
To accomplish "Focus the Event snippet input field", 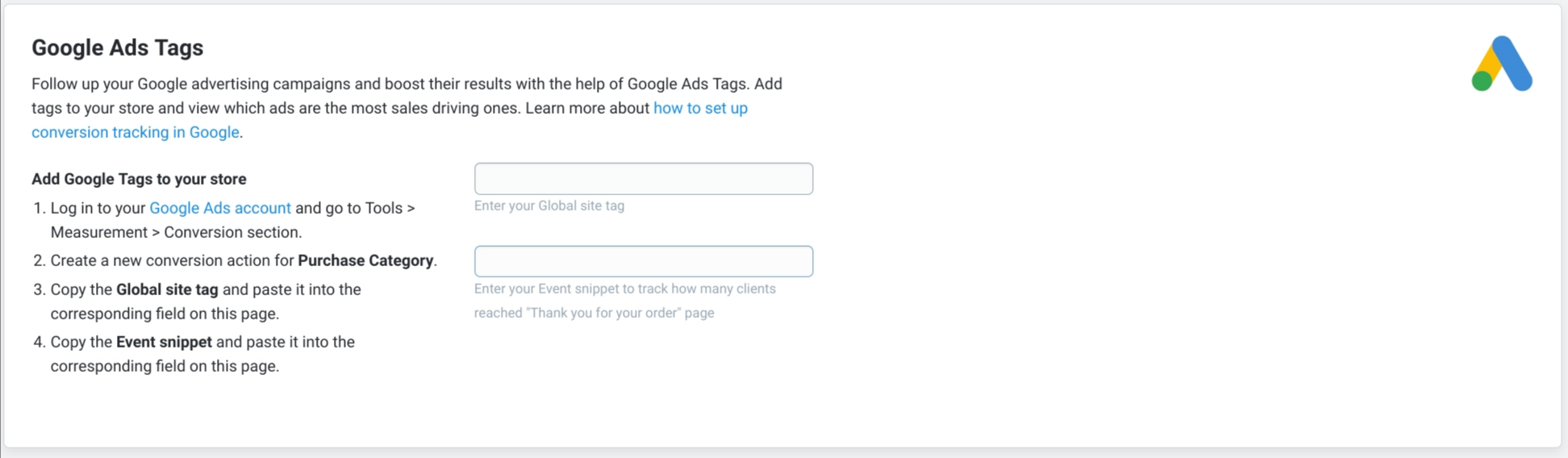I will (643, 261).
